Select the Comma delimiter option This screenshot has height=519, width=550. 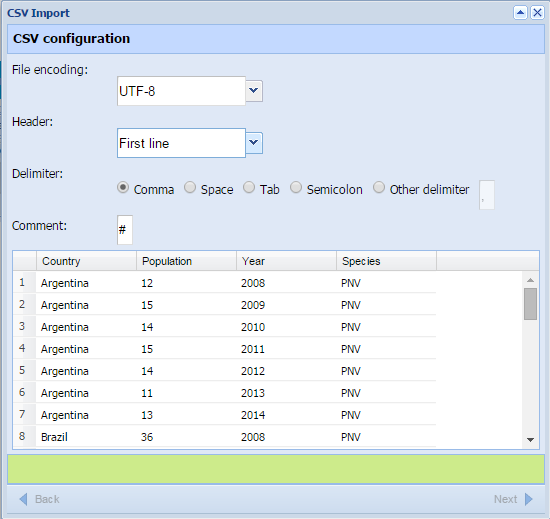[123, 188]
